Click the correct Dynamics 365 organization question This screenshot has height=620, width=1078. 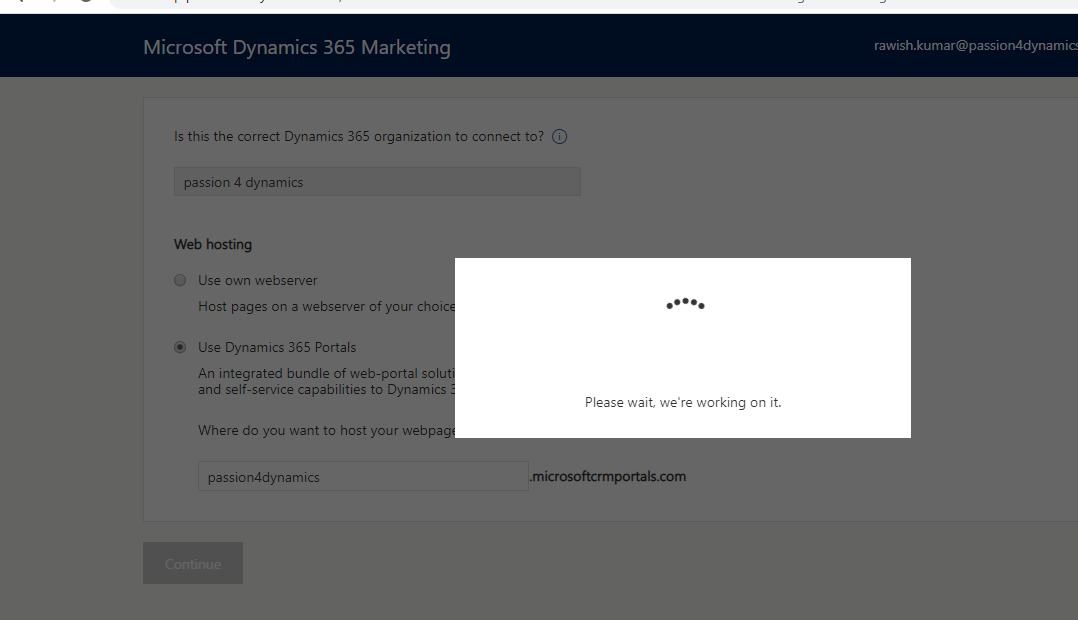359,137
